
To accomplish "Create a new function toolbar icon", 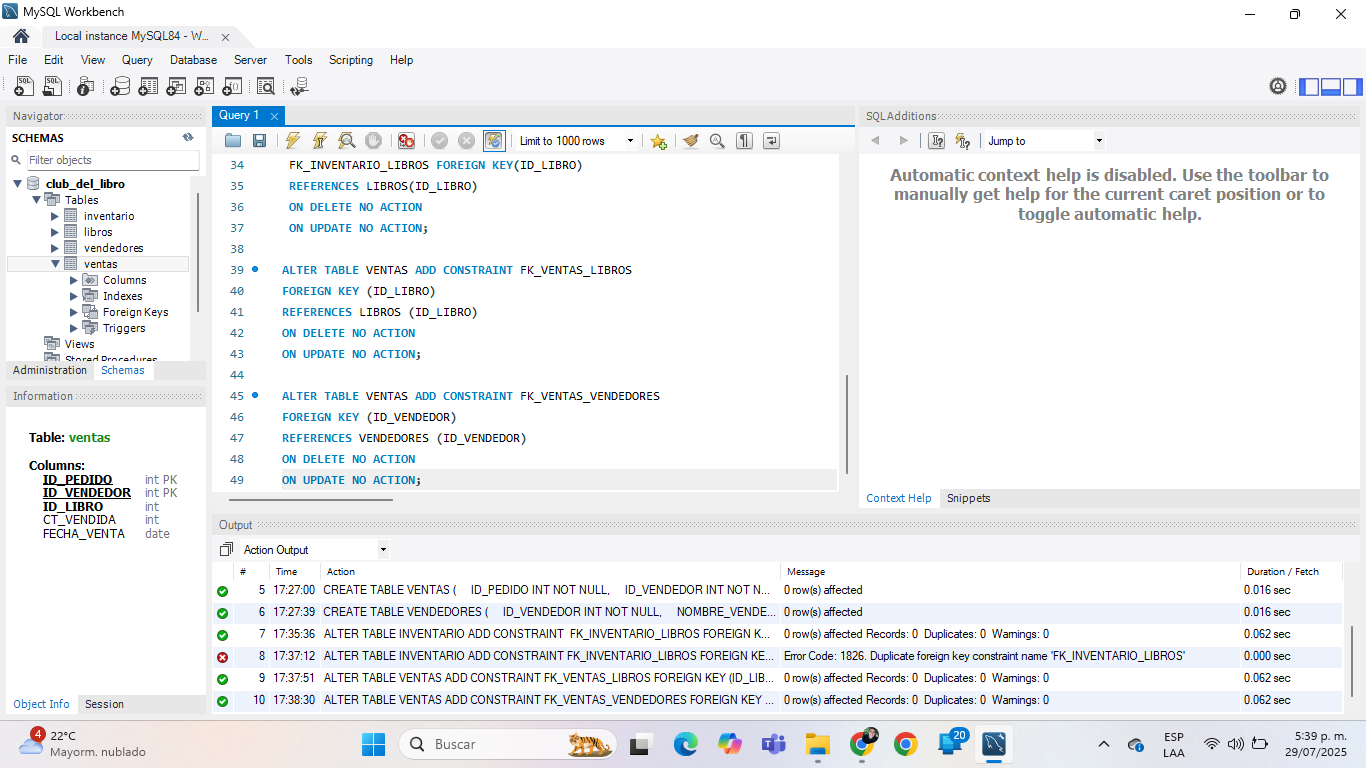I will coord(232,87).
